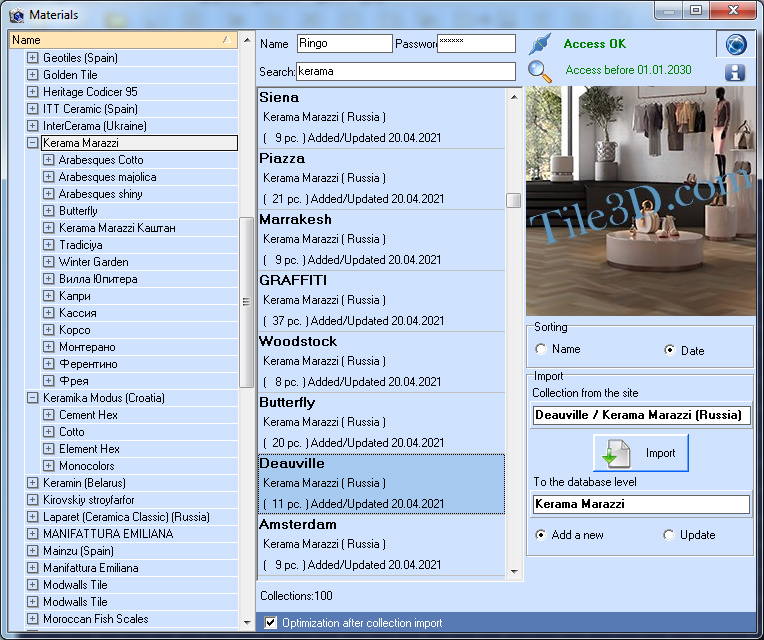Click the magnifying glass search icon
The width and height of the screenshot is (764, 640).
(x=540, y=72)
